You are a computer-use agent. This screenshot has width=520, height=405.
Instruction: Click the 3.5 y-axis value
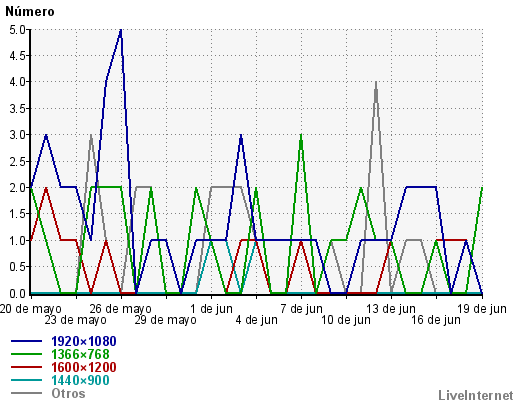18,109
